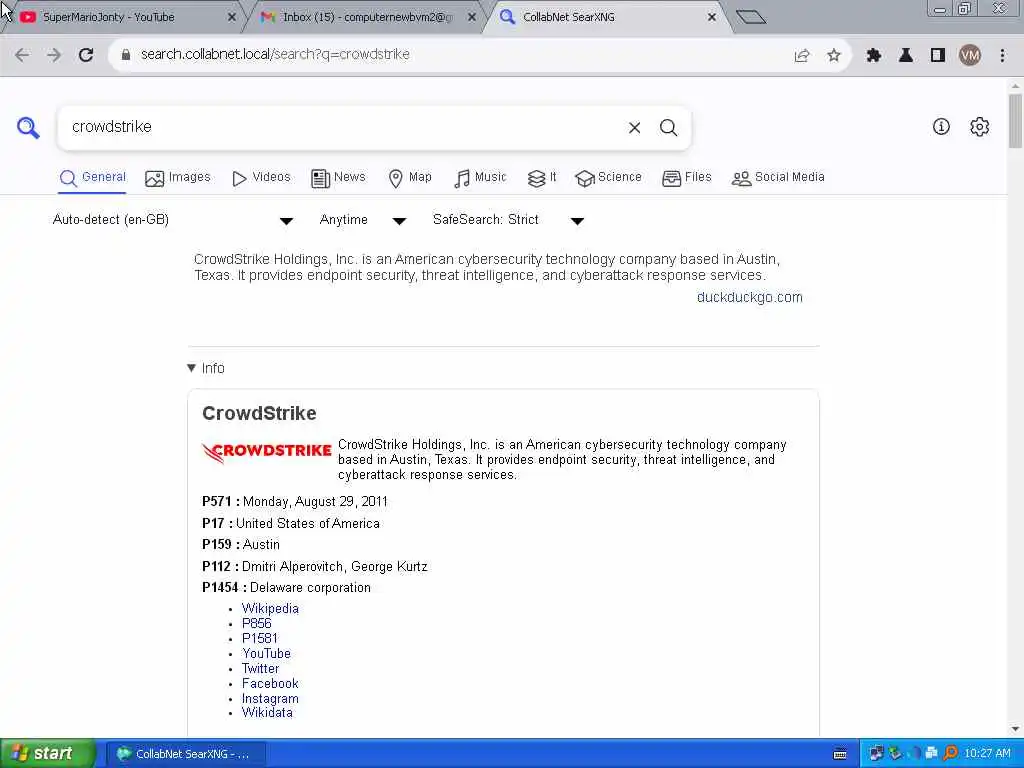Screen dimensions: 1024x768
Task: Select the It search category
Action: point(541,178)
